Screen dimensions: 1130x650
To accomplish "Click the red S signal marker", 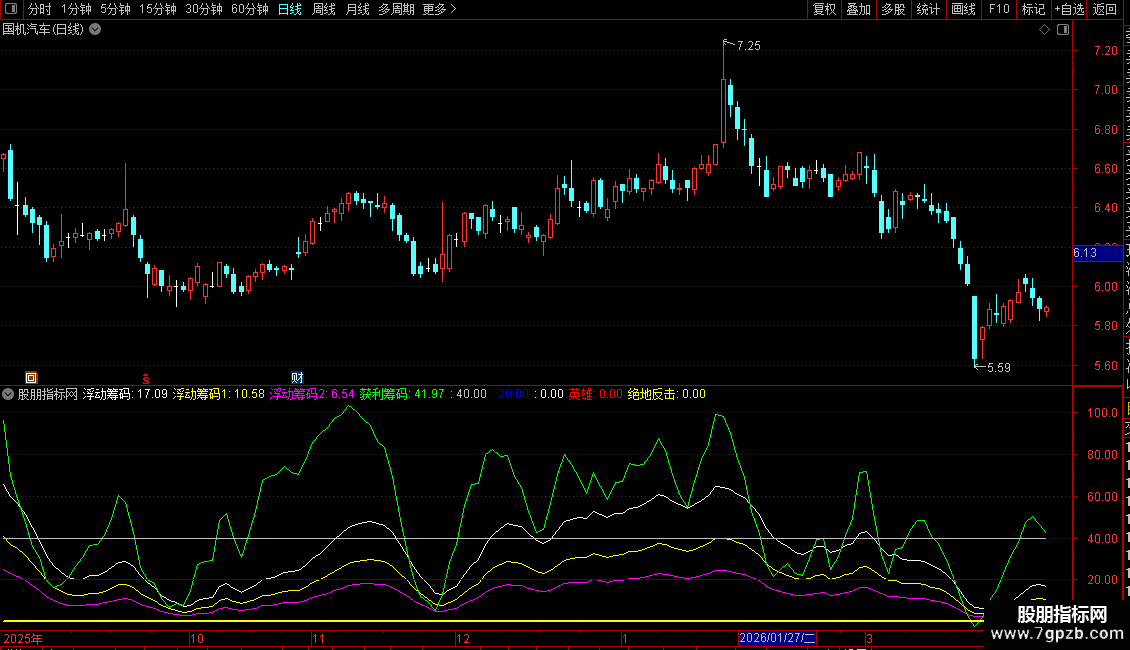I will [146, 377].
